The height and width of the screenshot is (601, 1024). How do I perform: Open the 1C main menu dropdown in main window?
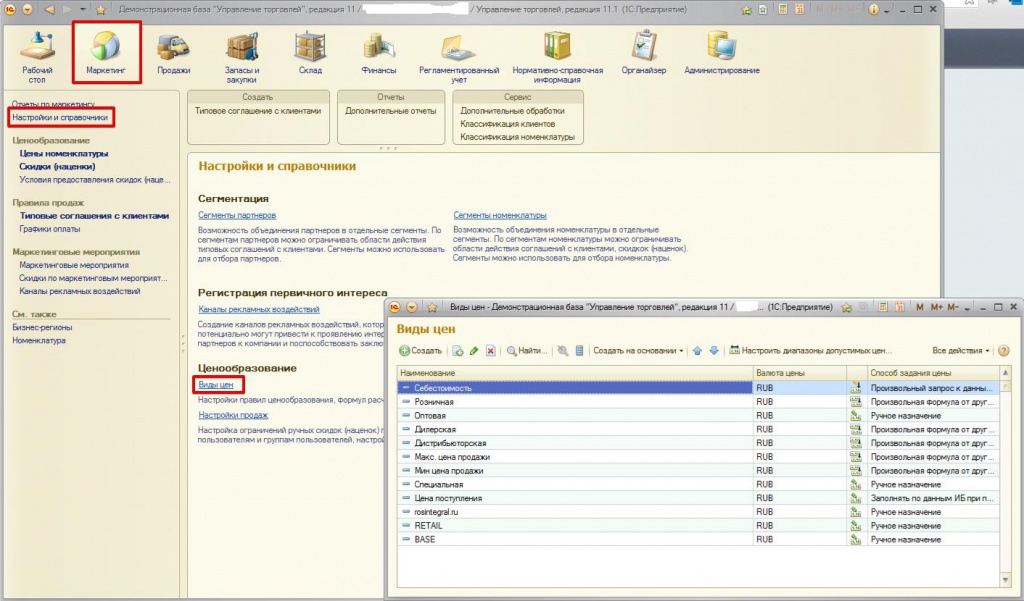27,10
